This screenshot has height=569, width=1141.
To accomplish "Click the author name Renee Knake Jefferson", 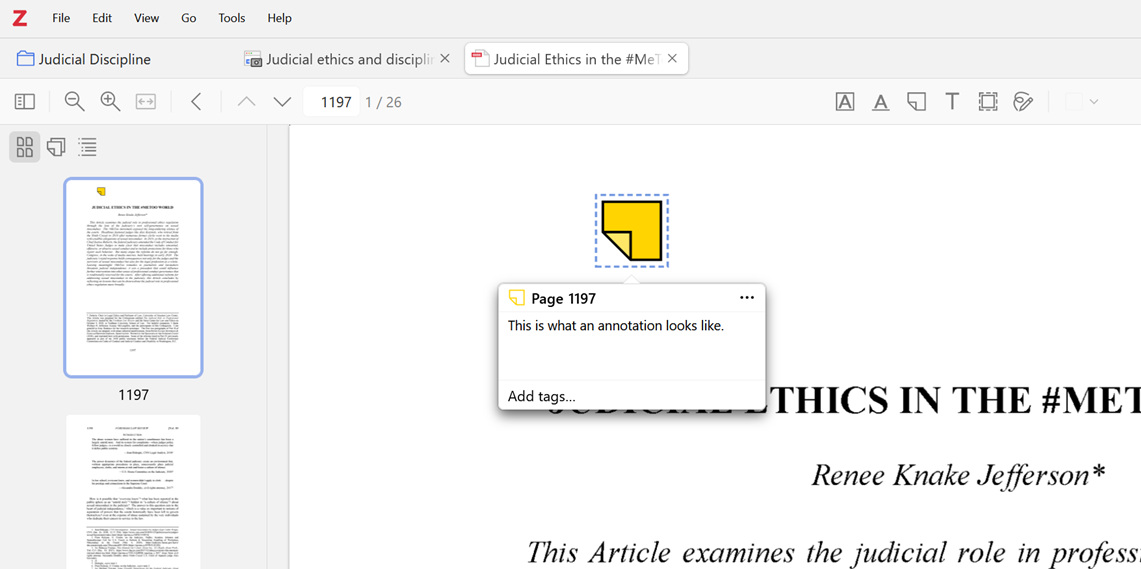I will pyautogui.click(x=959, y=475).
